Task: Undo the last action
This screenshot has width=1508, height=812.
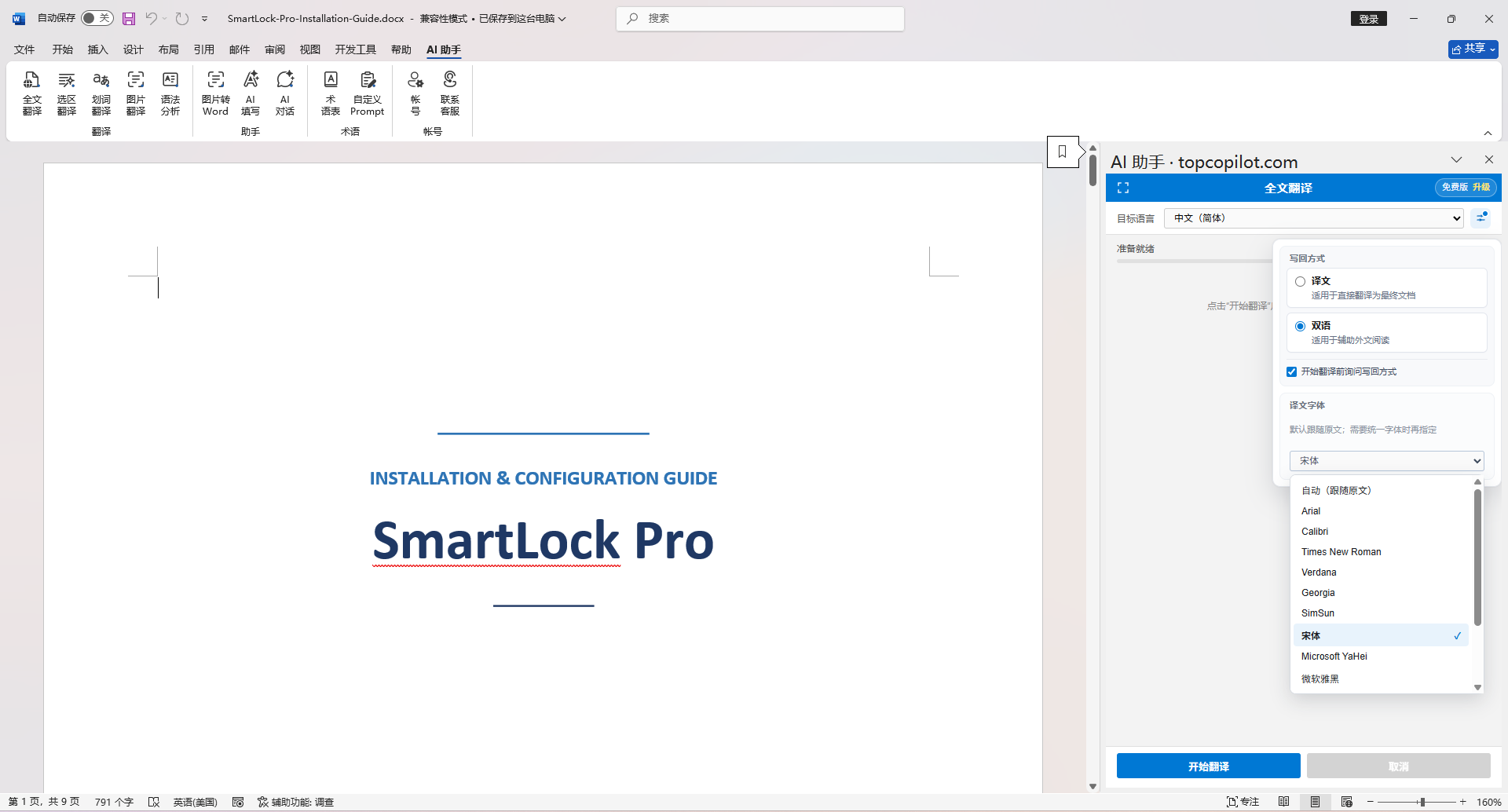Action: (x=151, y=18)
